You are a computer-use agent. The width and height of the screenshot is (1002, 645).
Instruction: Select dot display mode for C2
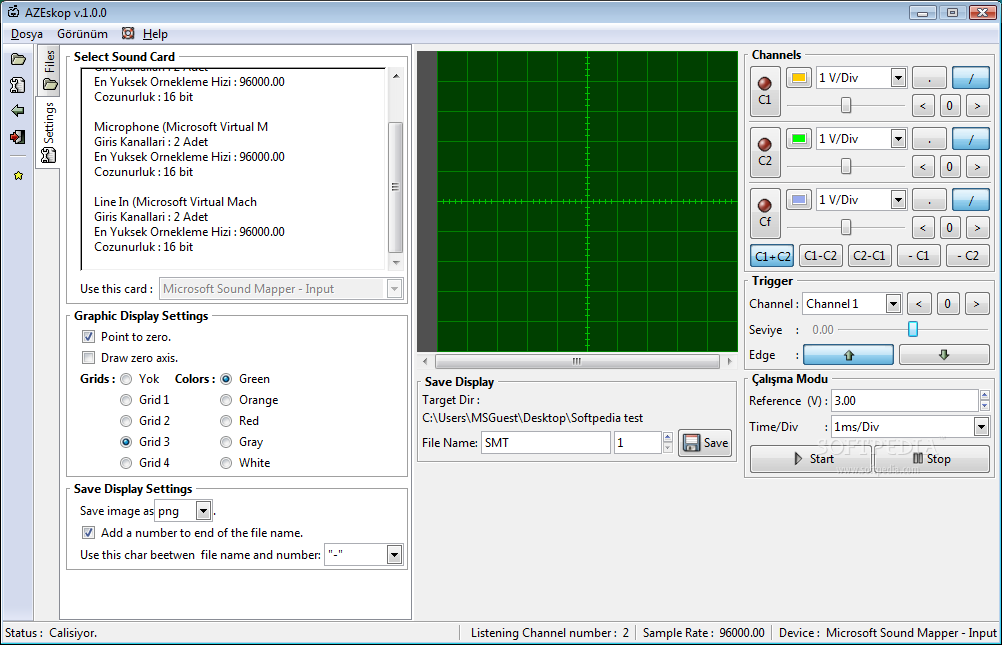pos(929,139)
